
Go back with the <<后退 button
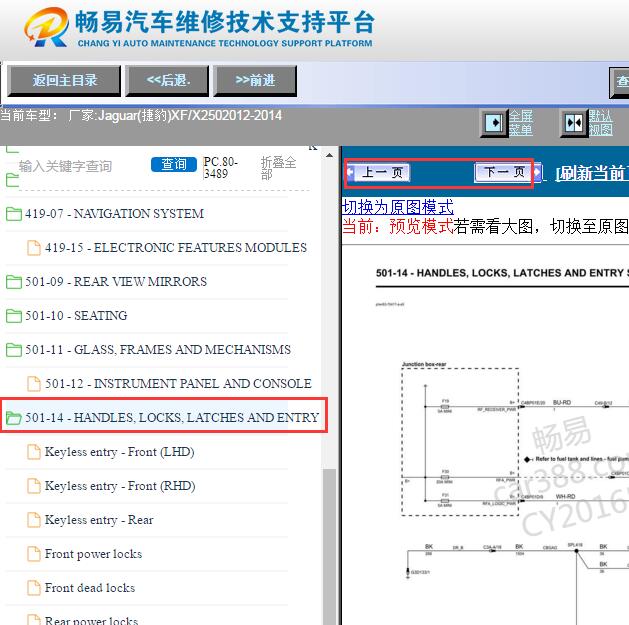pyautogui.click(x=167, y=81)
